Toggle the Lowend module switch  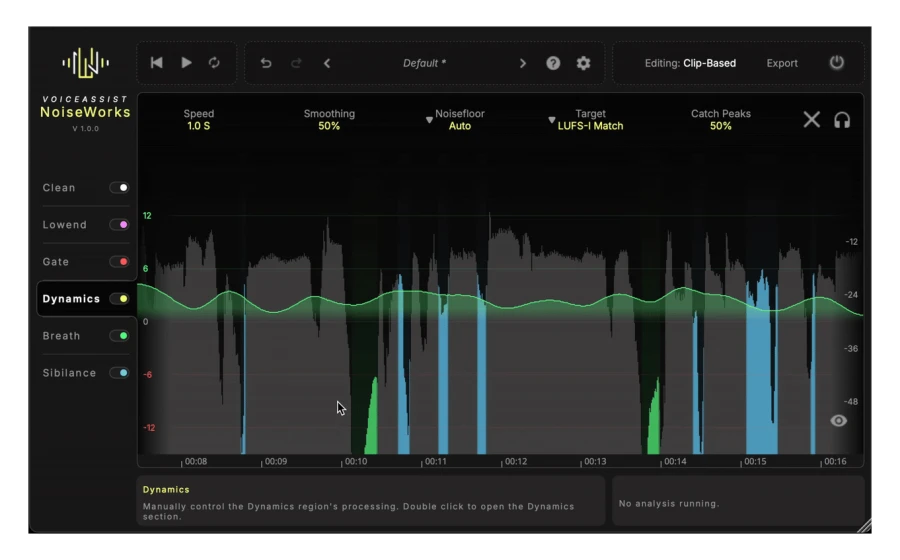[x=119, y=224]
